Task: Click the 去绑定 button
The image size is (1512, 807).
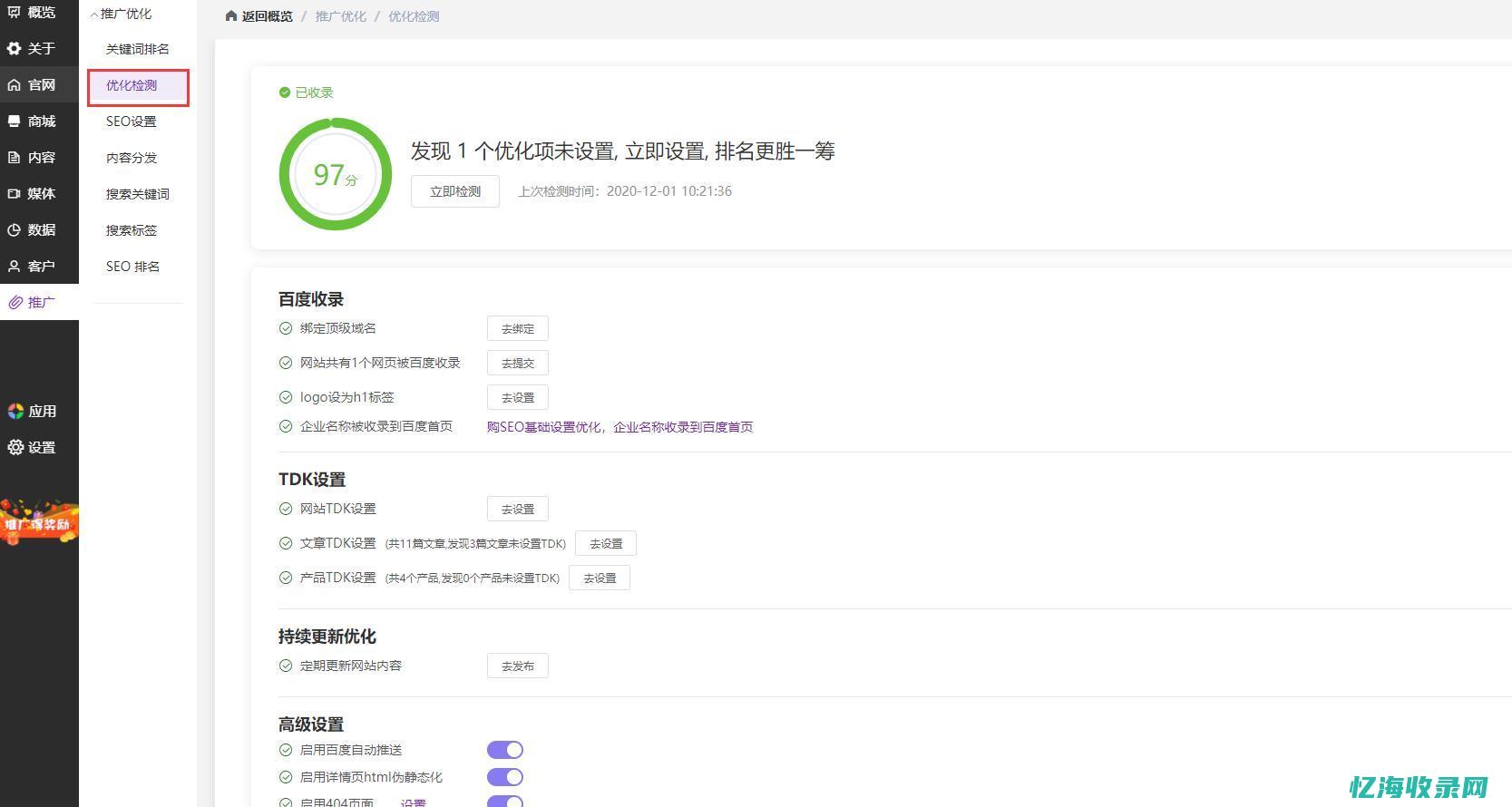Action: click(x=518, y=328)
